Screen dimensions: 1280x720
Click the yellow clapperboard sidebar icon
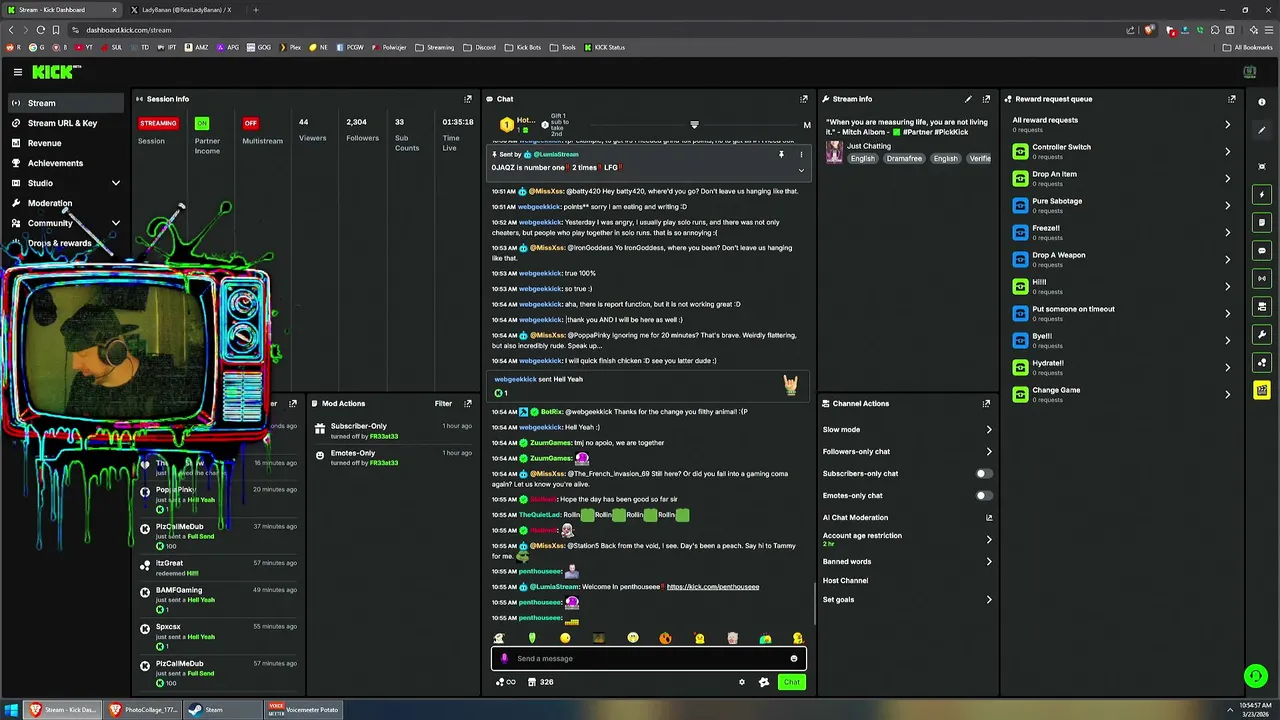pos(1262,390)
